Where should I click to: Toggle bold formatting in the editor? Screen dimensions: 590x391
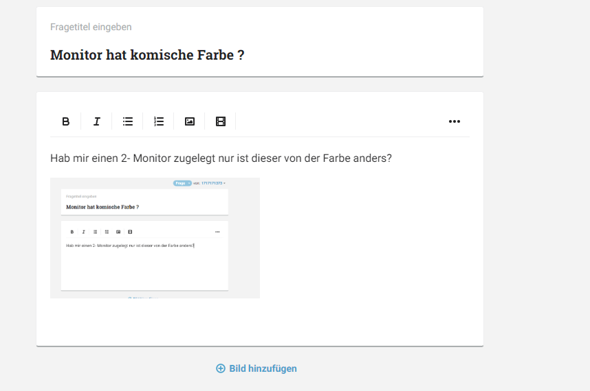[65, 121]
